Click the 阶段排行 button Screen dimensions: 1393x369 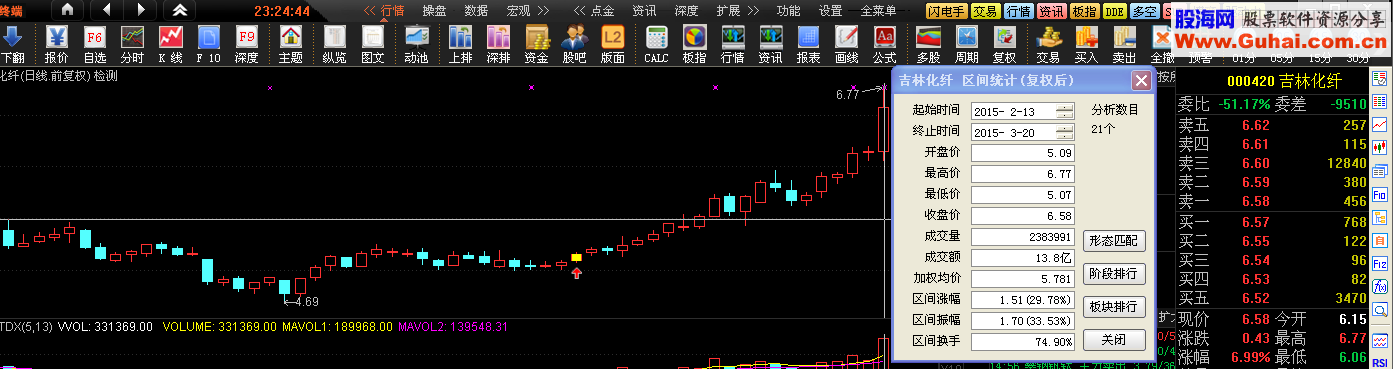(1114, 273)
